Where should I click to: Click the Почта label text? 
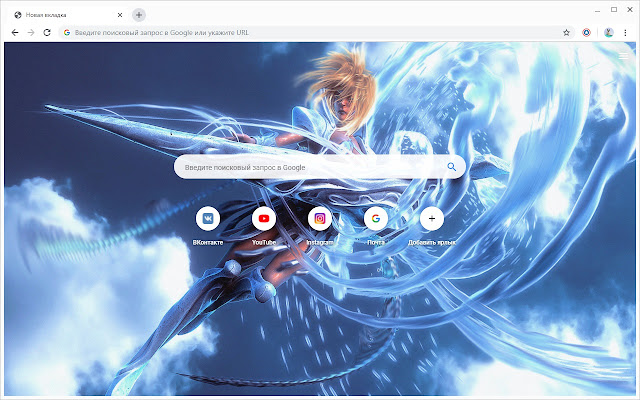tap(376, 242)
